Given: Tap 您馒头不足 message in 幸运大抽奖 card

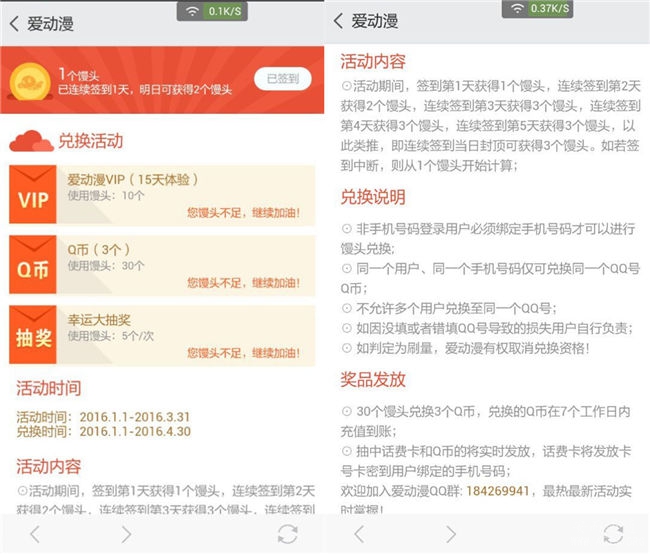Looking at the screenshot, I should (x=243, y=353).
